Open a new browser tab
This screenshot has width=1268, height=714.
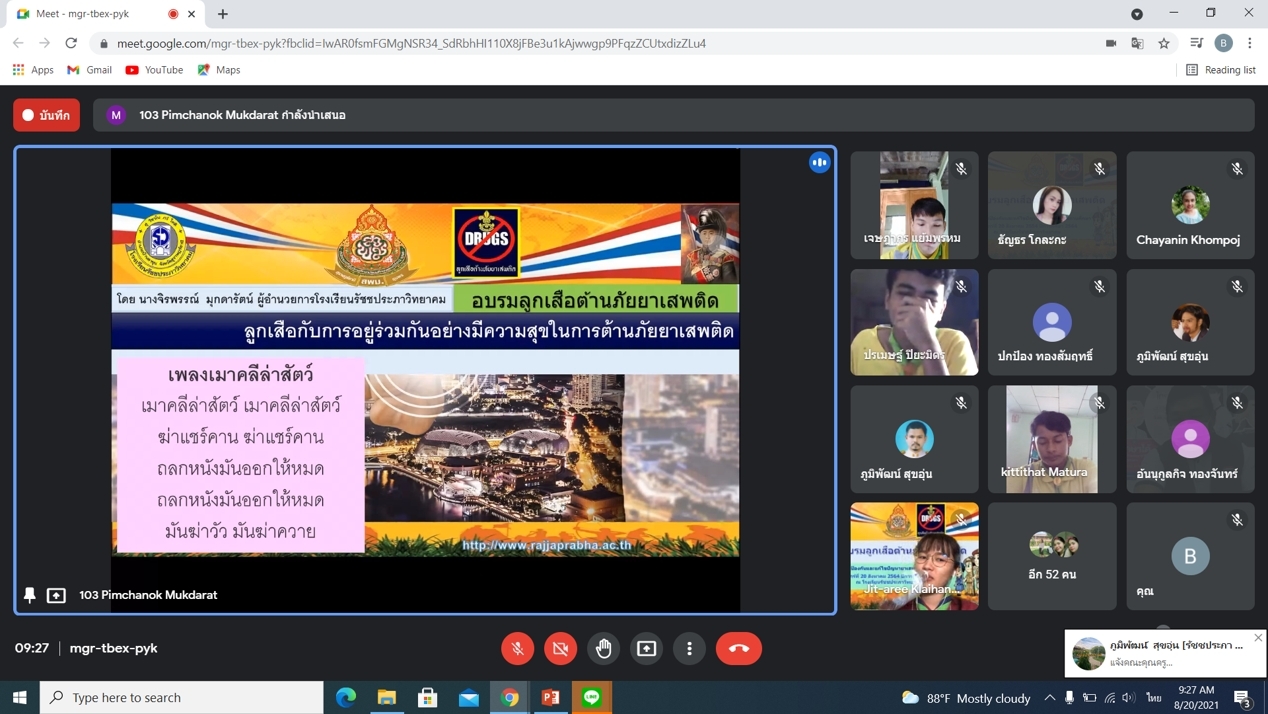tap(223, 14)
